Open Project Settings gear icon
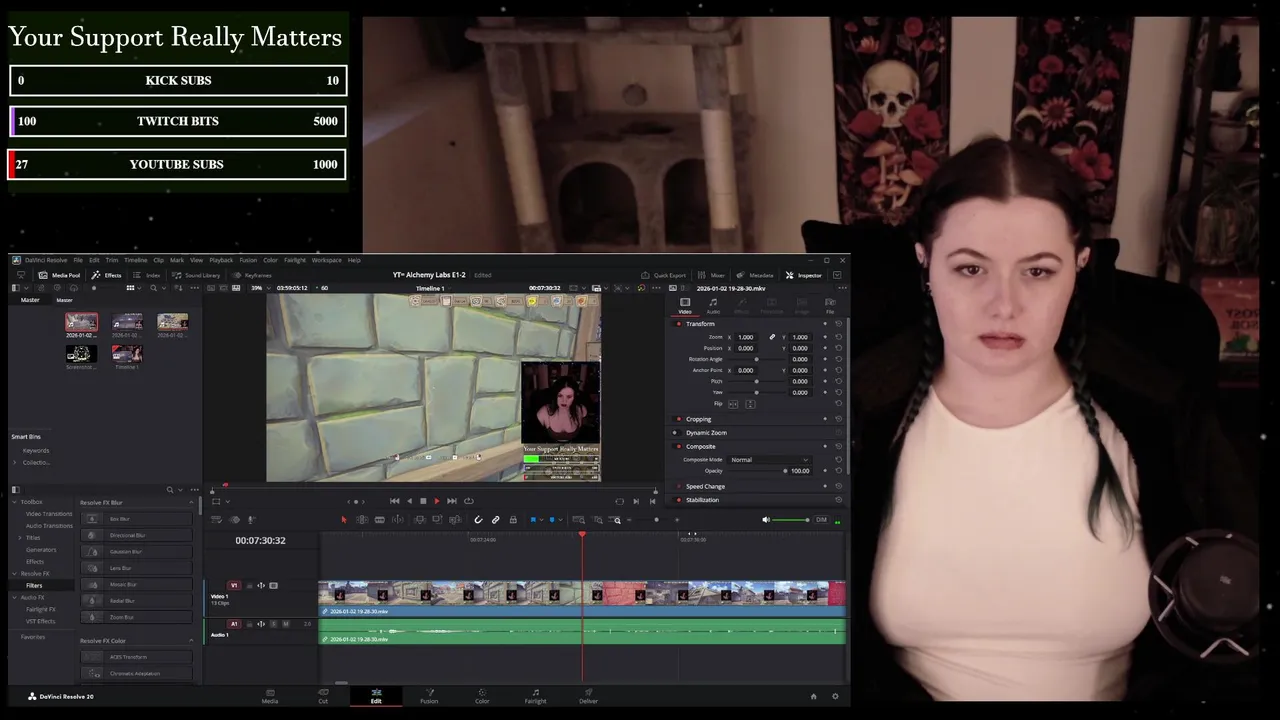1280x720 pixels. click(x=835, y=696)
